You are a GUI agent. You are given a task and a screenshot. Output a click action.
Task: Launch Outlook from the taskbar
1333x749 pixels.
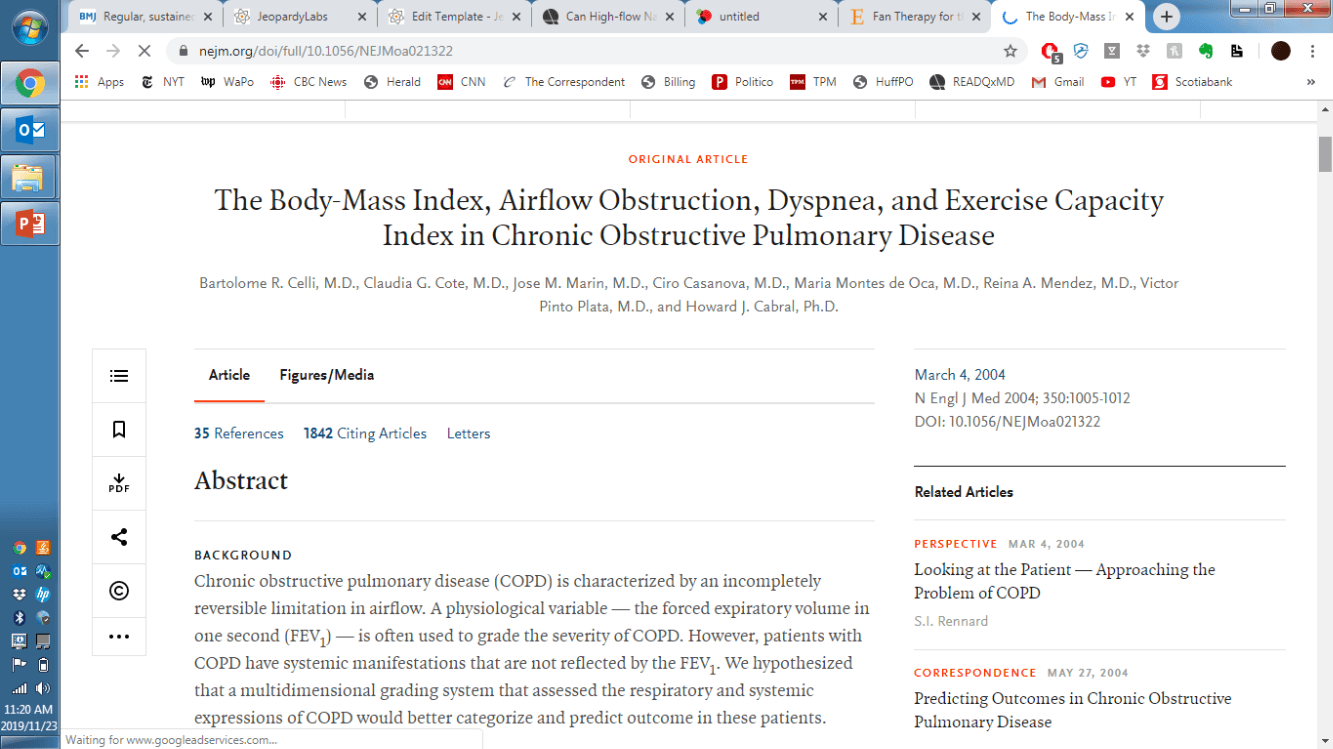pos(30,130)
